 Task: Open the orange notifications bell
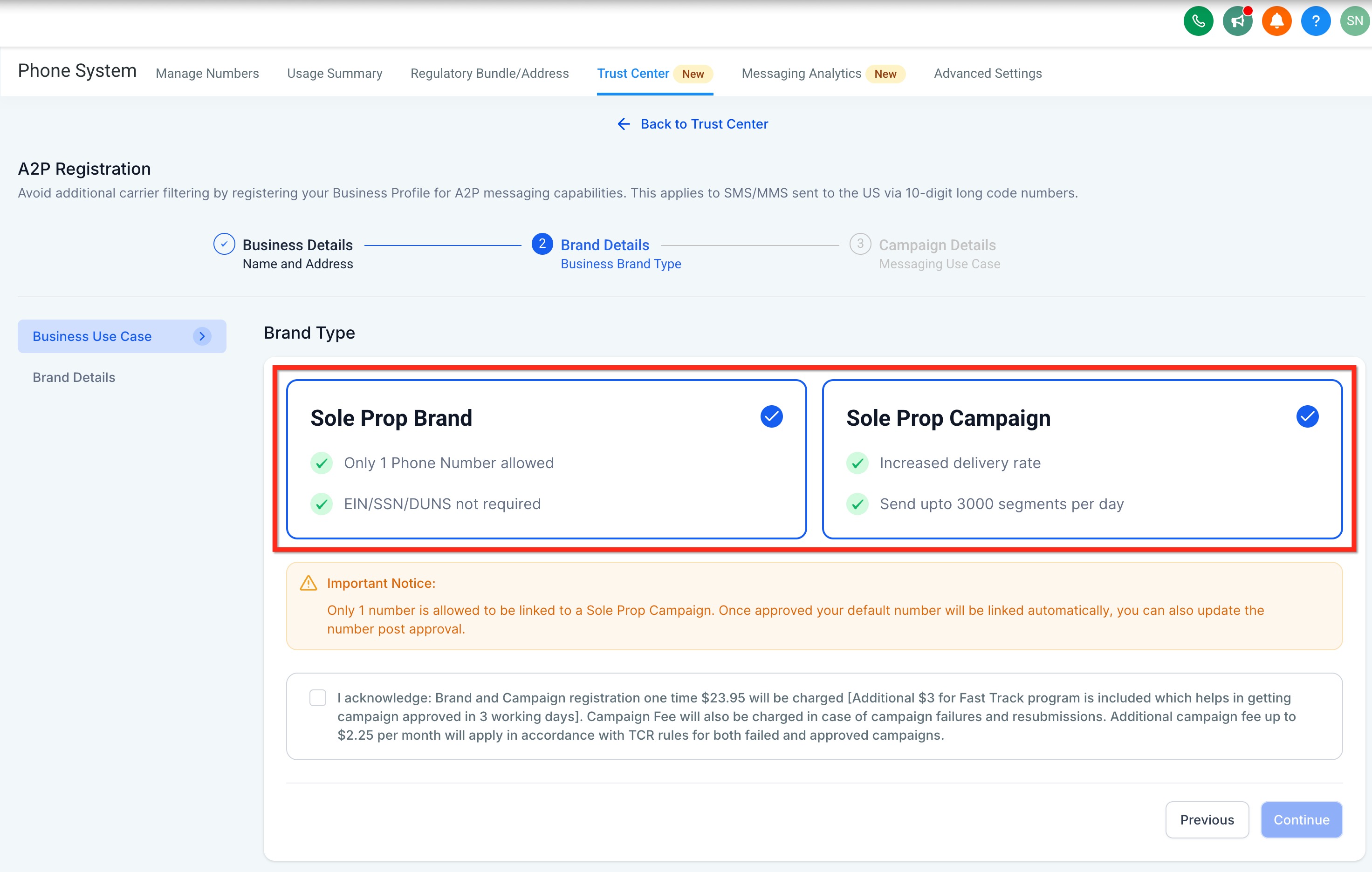[1276, 21]
